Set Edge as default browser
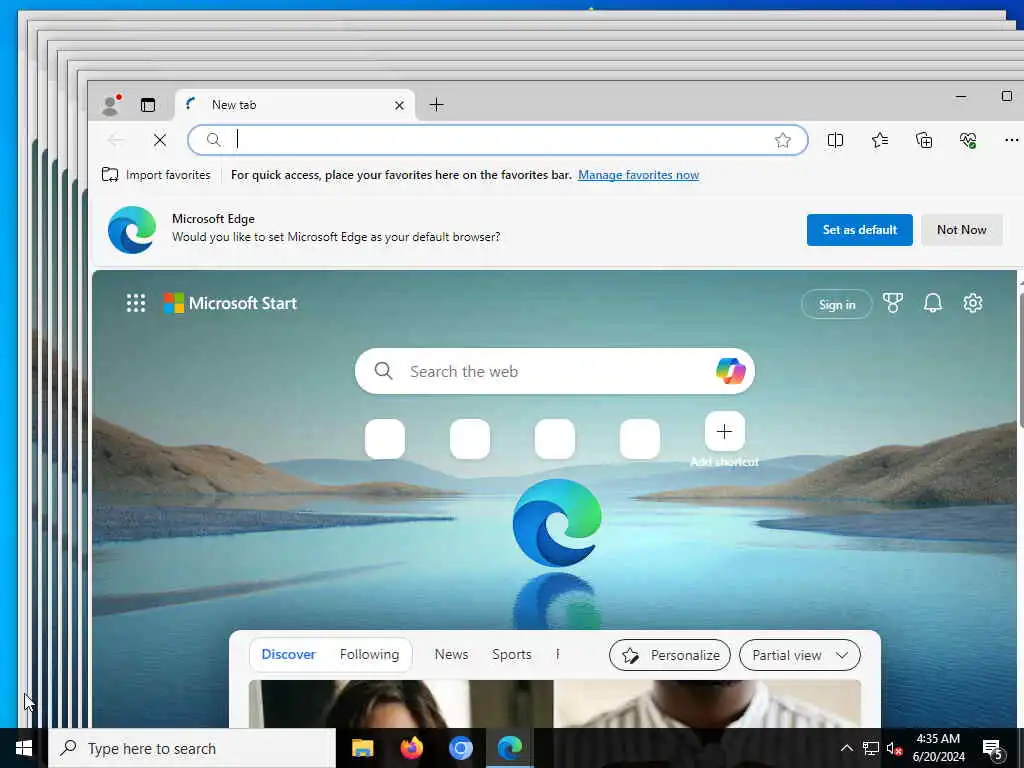 [x=859, y=230]
